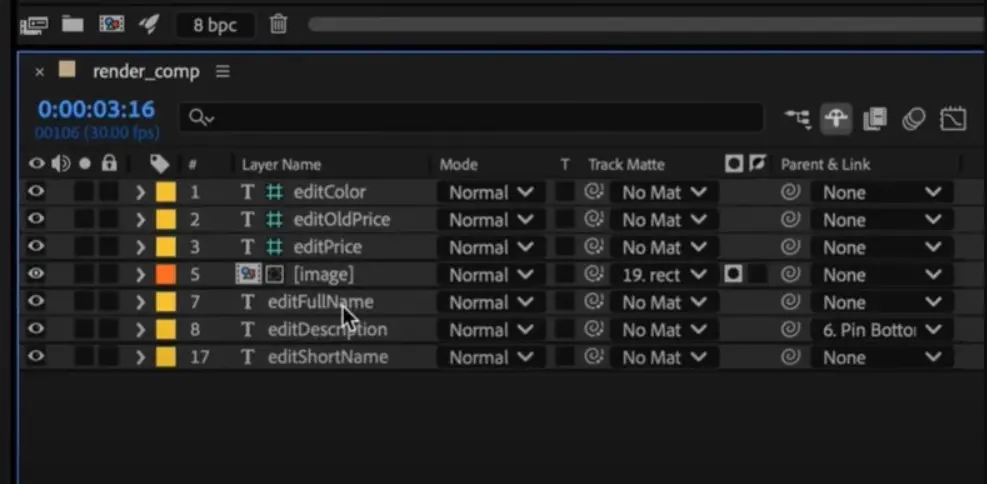Expand the editColor layer properties

click(141, 192)
